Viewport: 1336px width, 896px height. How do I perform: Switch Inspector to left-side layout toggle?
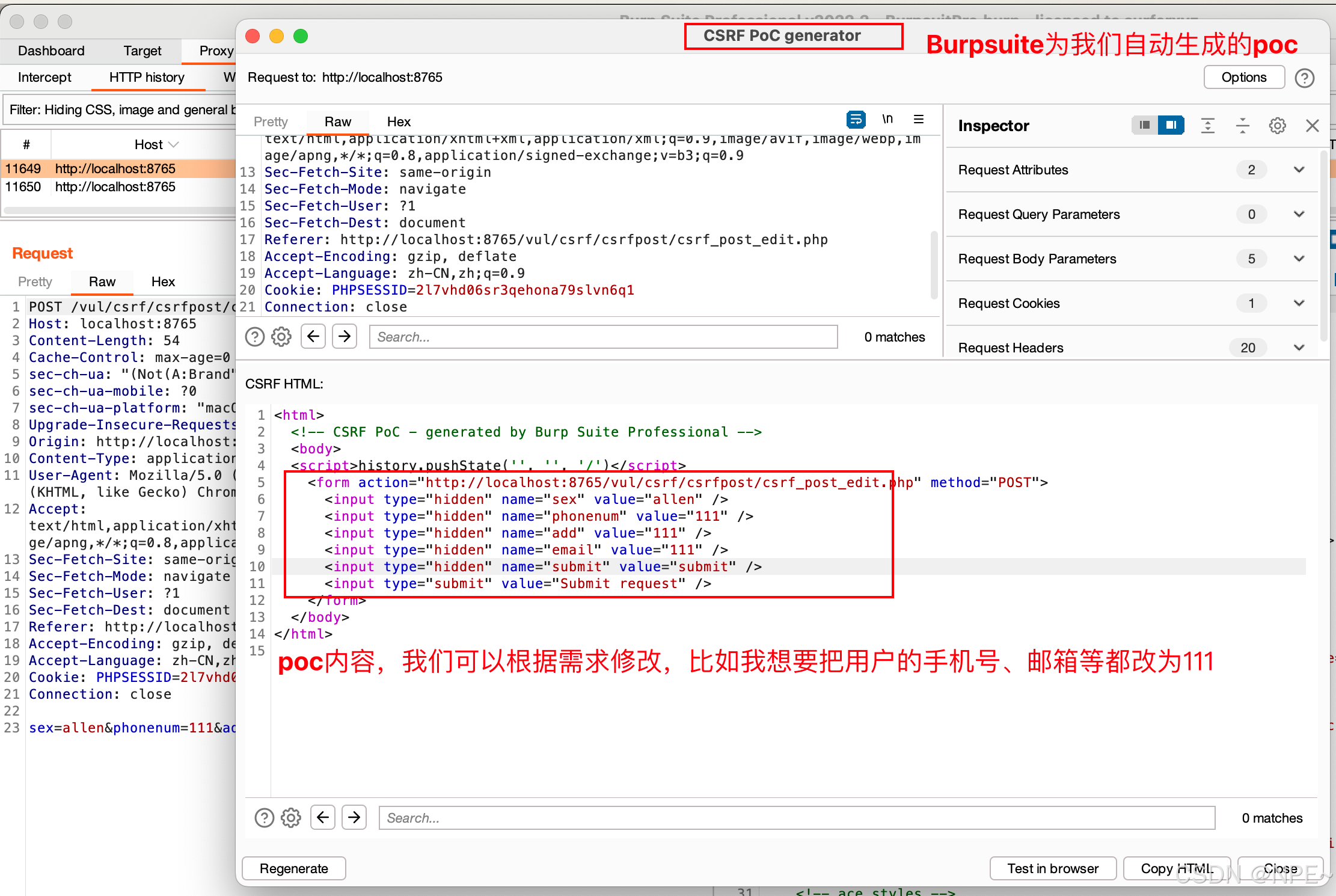click(1145, 125)
